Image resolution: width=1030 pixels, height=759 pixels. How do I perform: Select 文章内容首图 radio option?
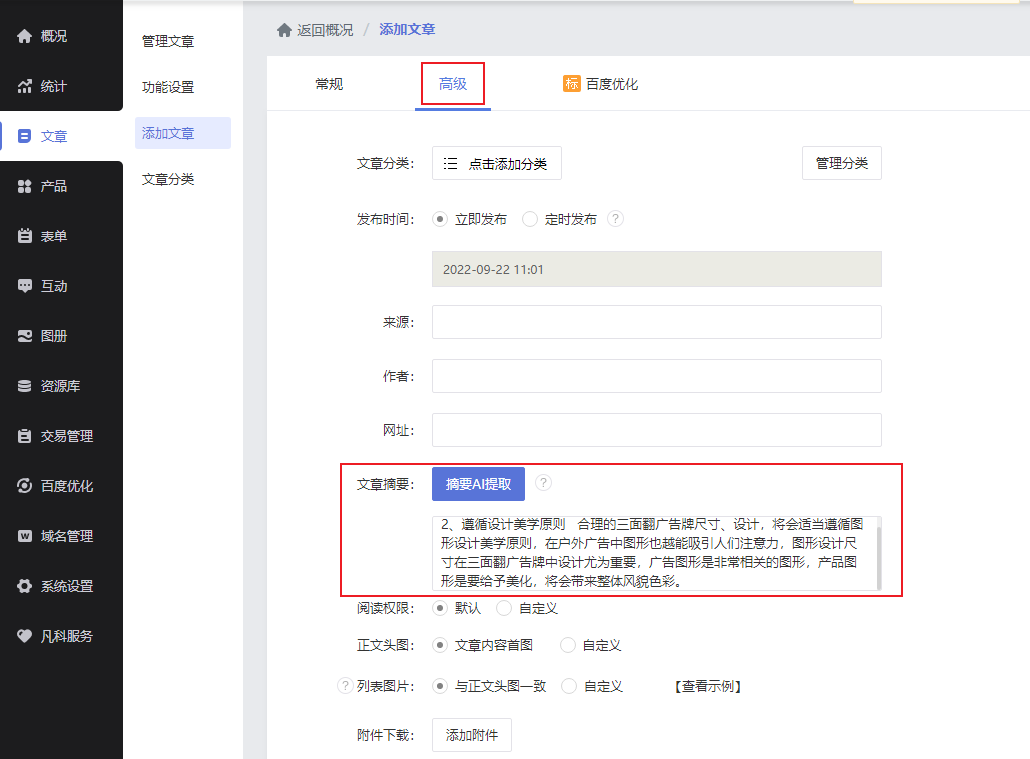coord(440,645)
